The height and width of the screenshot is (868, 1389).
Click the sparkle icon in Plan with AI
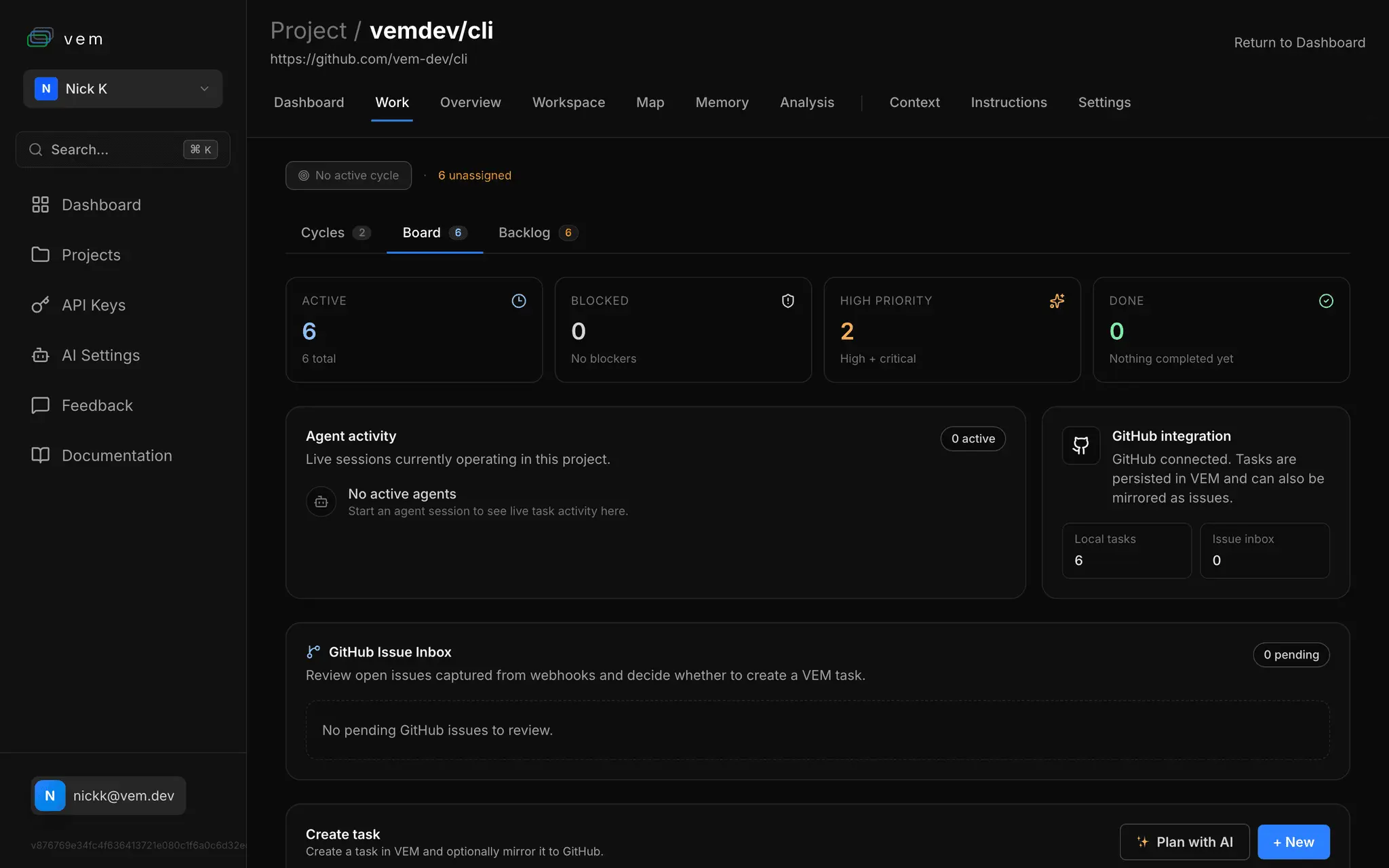tap(1143, 842)
